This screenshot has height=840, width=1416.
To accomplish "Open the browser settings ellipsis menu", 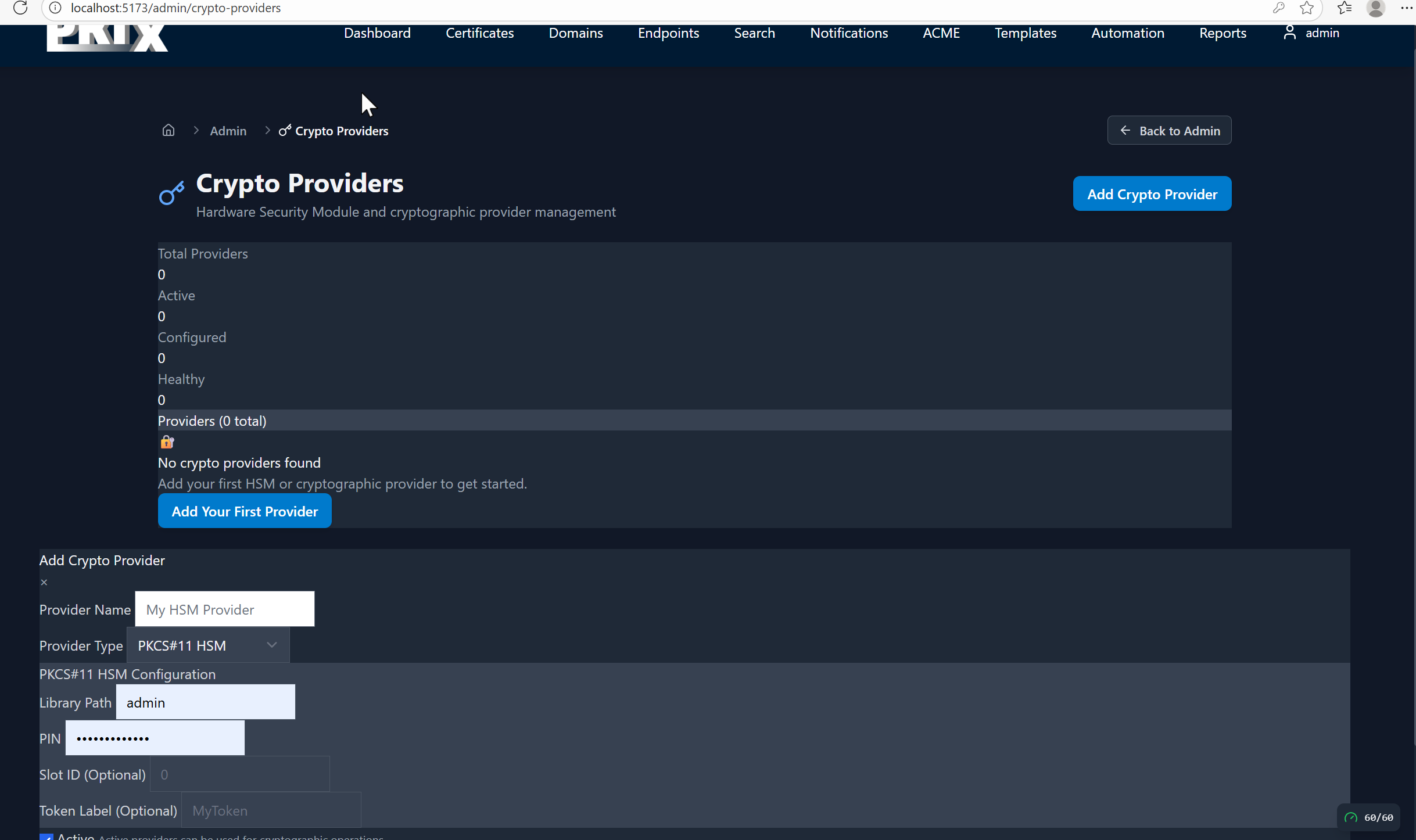I will pos(1406,8).
